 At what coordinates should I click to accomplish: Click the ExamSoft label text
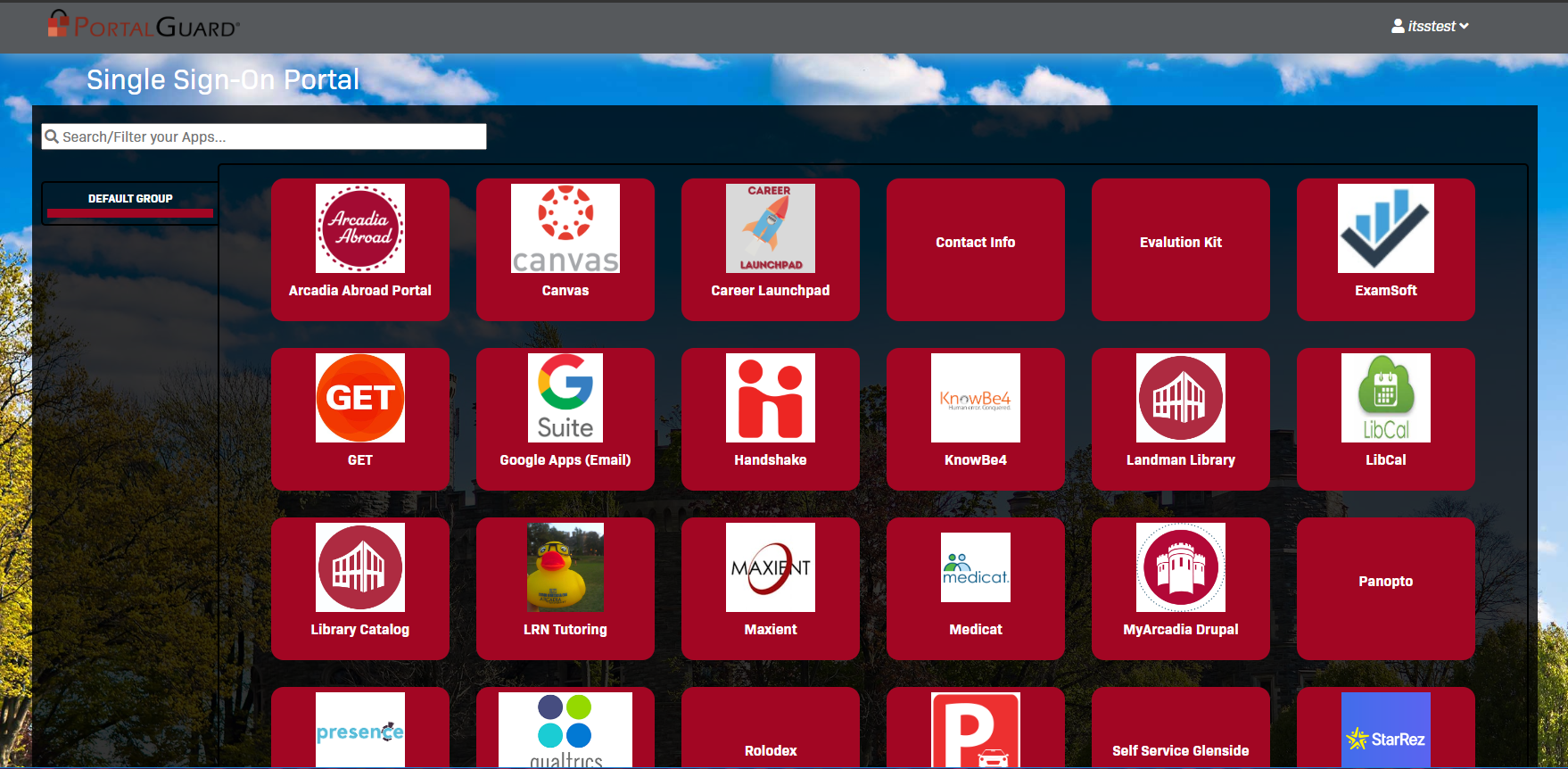[x=1386, y=291]
